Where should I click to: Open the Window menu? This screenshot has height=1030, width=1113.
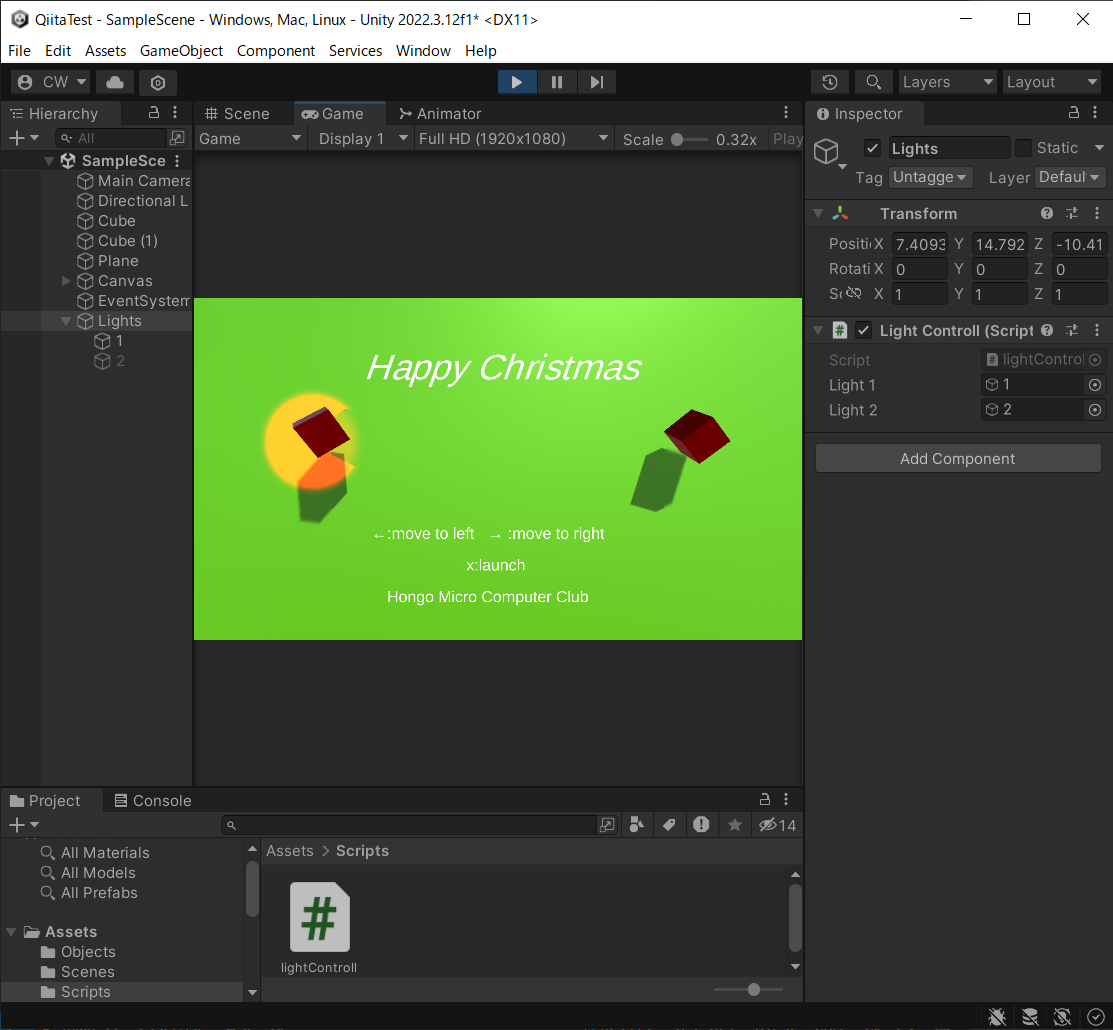pos(423,50)
